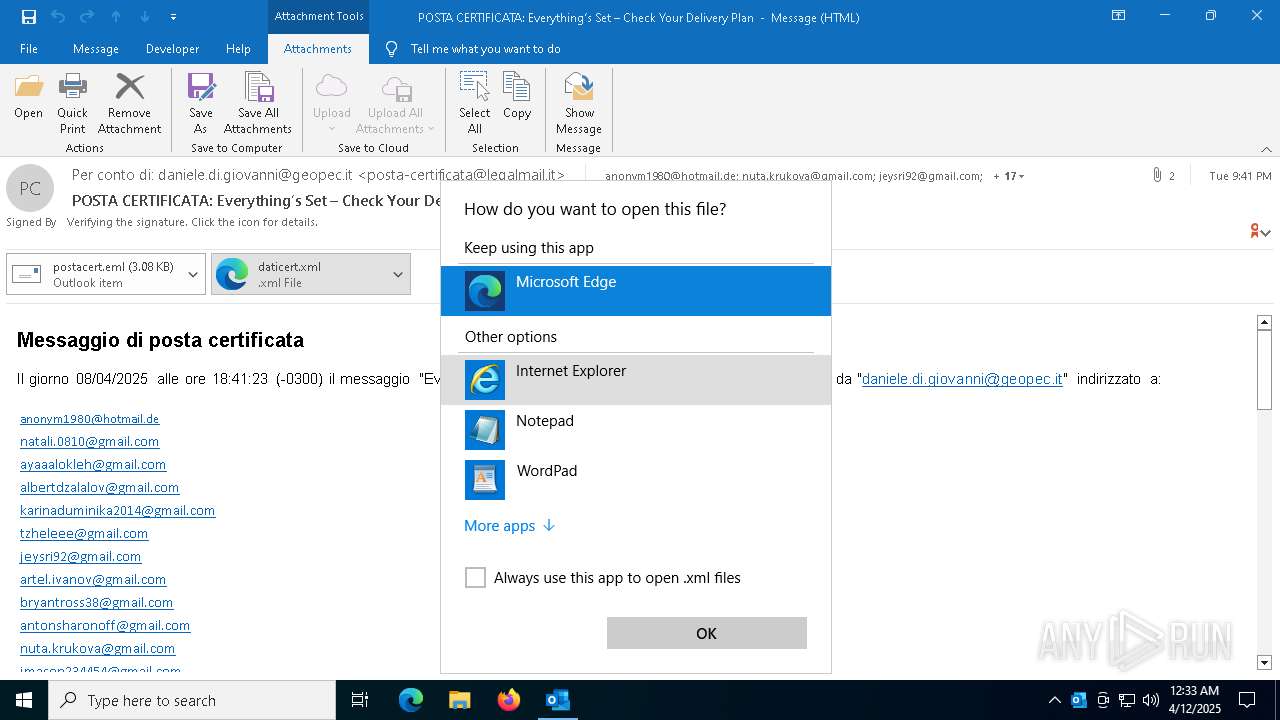The width and height of the screenshot is (1280, 720).
Task: Click the tzheleee@gmail.com address
Action: point(84,534)
